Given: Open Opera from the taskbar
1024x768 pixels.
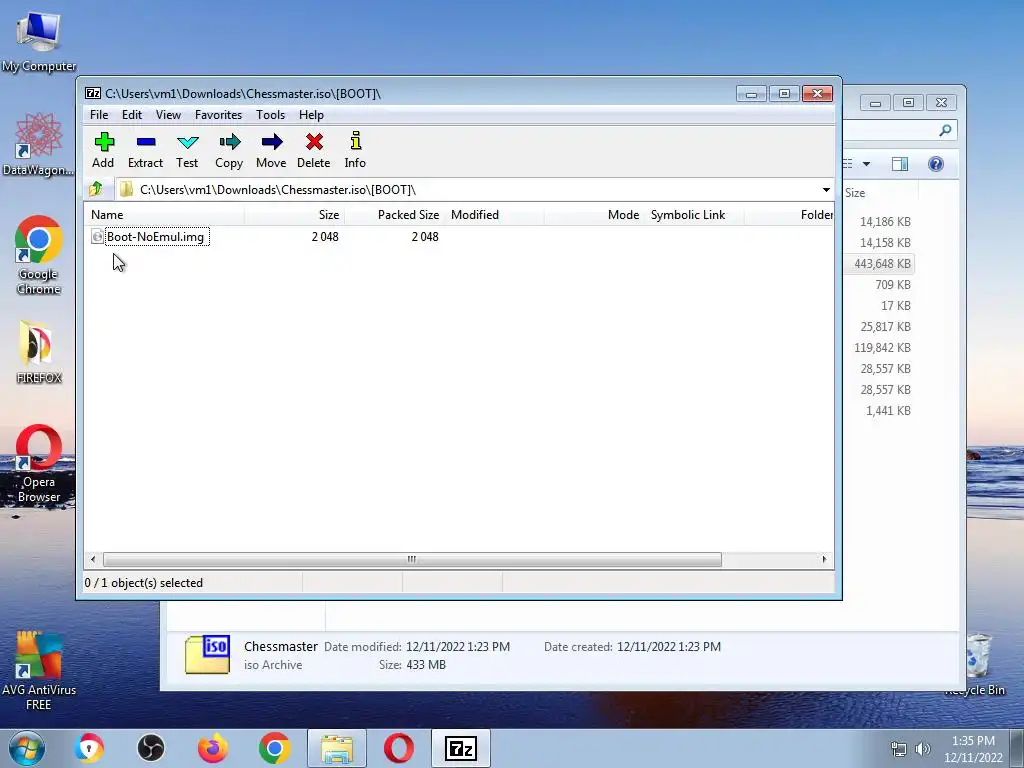Looking at the screenshot, I should 398,748.
